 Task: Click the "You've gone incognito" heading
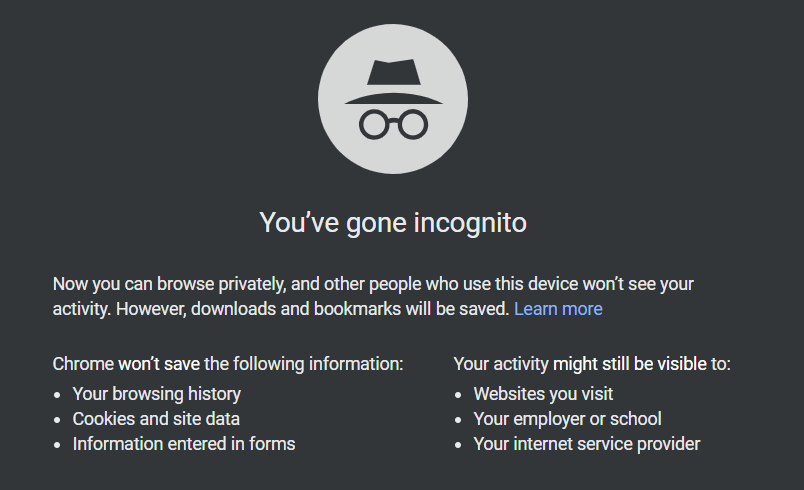(393, 222)
